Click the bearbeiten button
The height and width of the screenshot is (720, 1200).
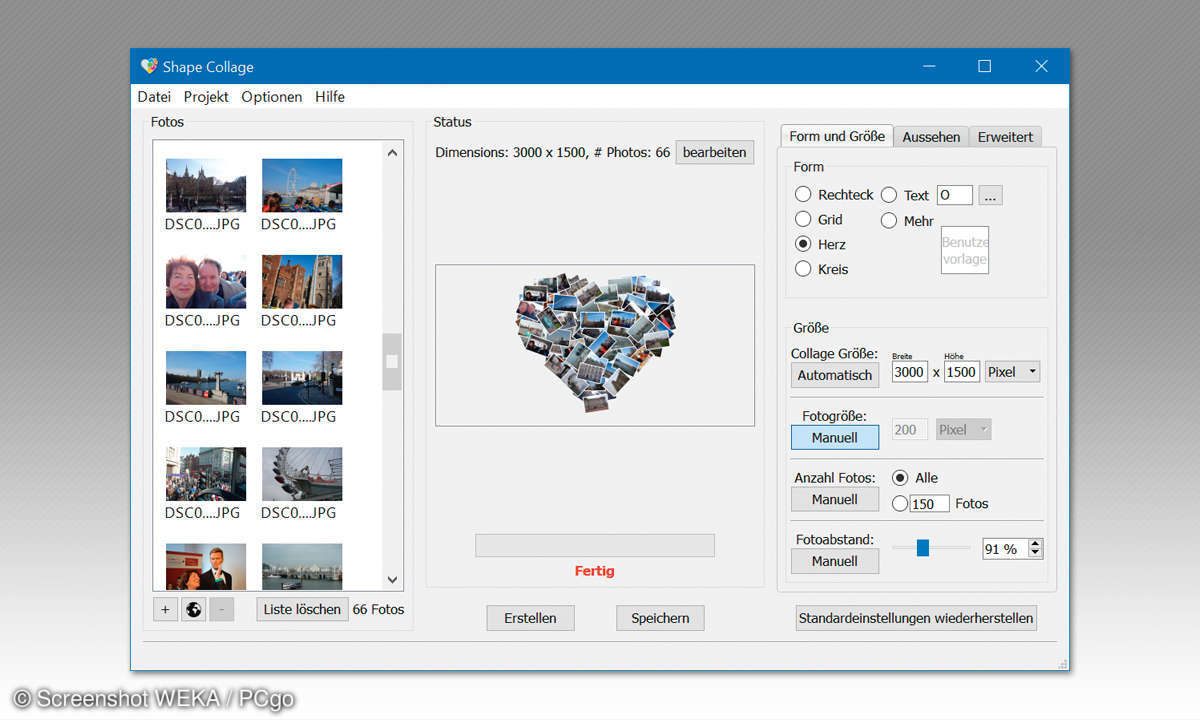tap(715, 152)
